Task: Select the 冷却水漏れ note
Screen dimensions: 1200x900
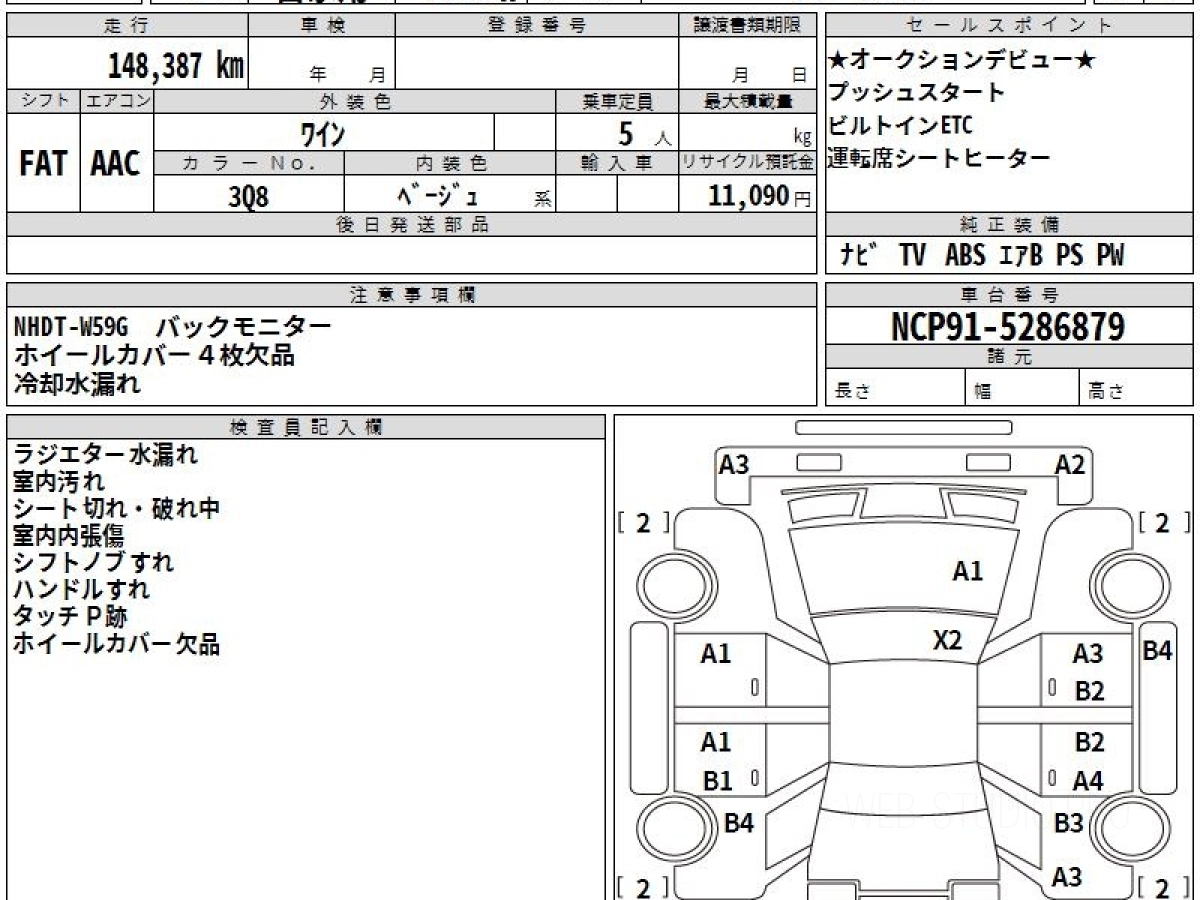Action: pyautogui.click(x=77, y=383)
